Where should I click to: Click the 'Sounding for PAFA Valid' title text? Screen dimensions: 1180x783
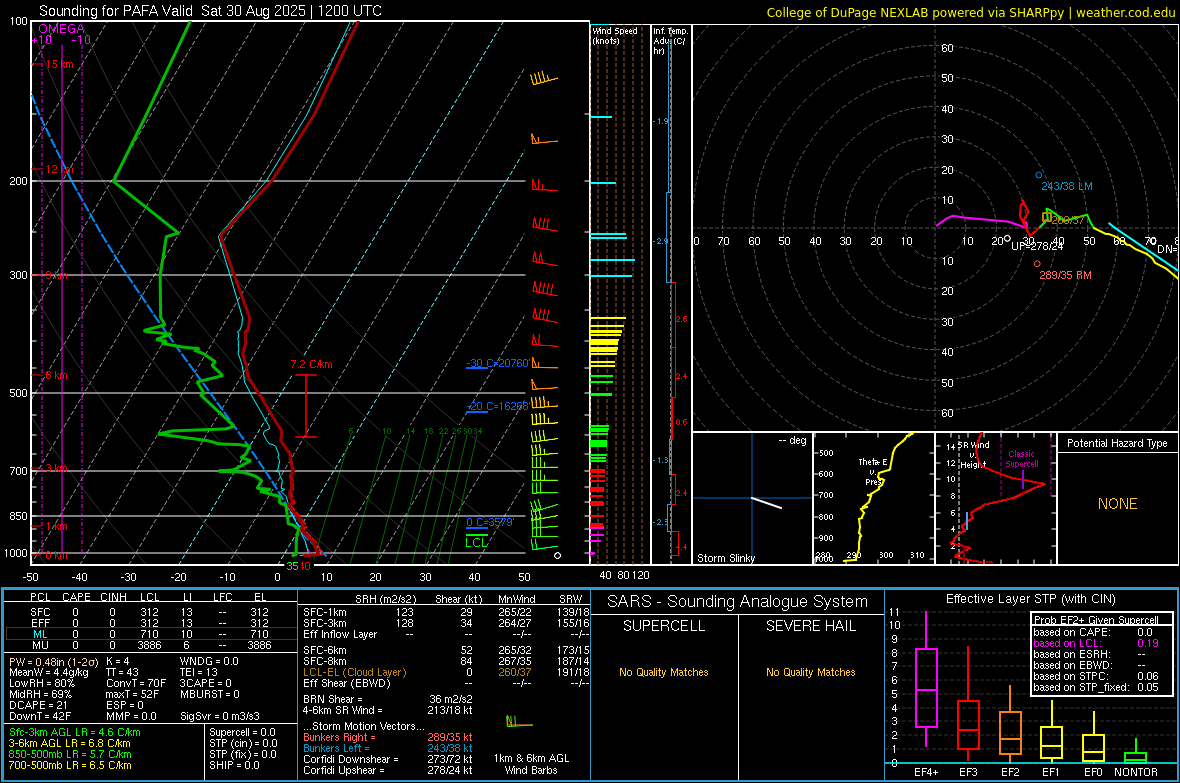coord(117,11)
